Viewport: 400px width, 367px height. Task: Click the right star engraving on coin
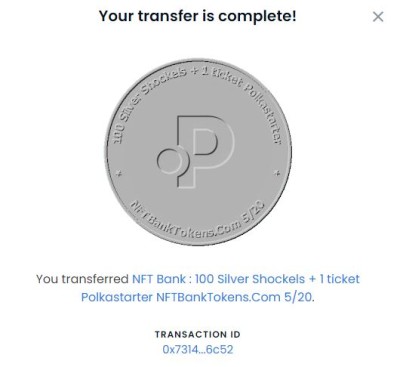277,173
